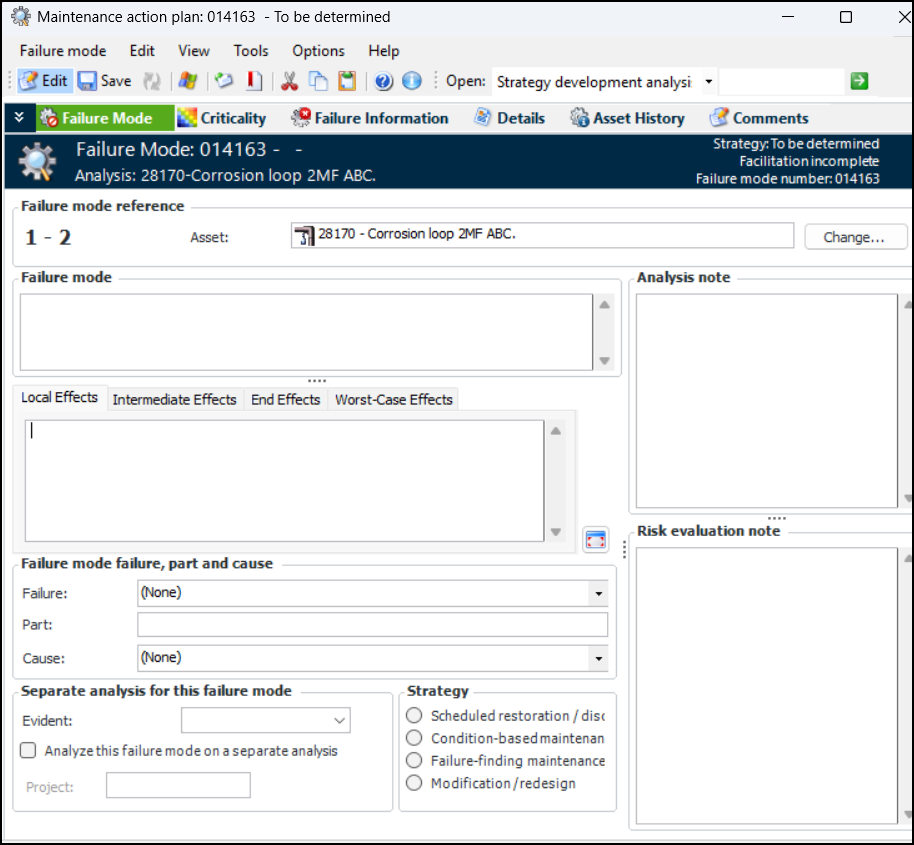Open the Evident combo box
Image resolution: width=914 pixels, height=845 pixels.
[x=339, y=720]
